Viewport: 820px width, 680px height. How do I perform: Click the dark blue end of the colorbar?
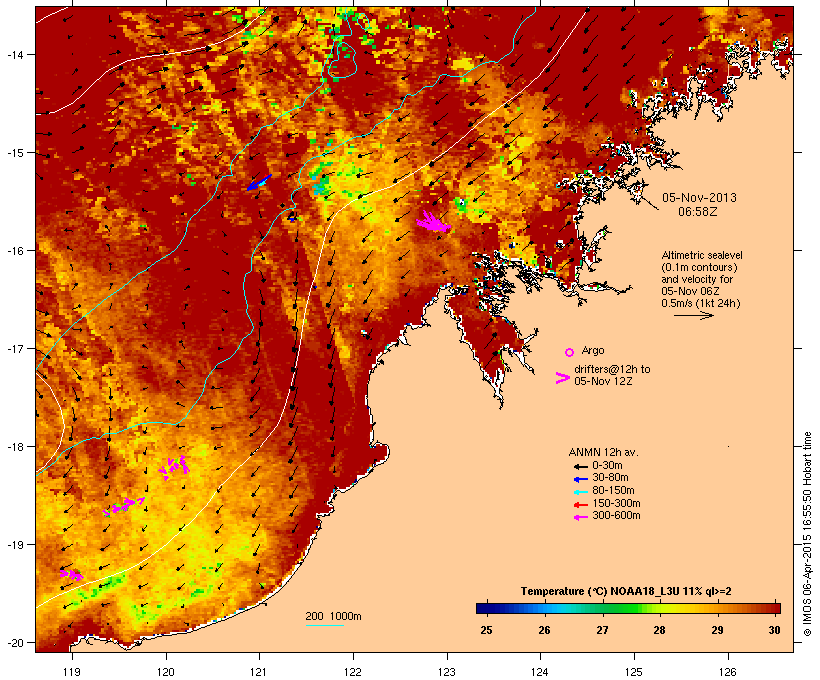[x=484, y=608]
